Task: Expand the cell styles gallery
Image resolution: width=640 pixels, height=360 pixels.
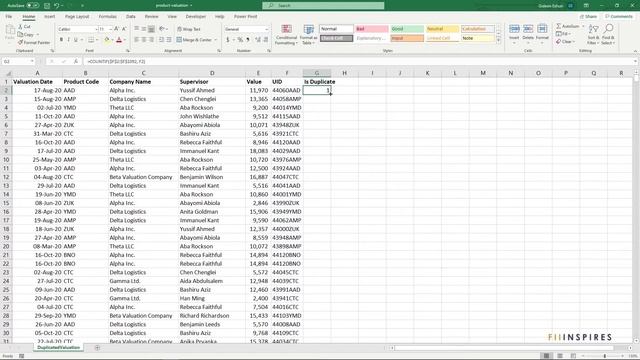Action: tap(498, 41)
